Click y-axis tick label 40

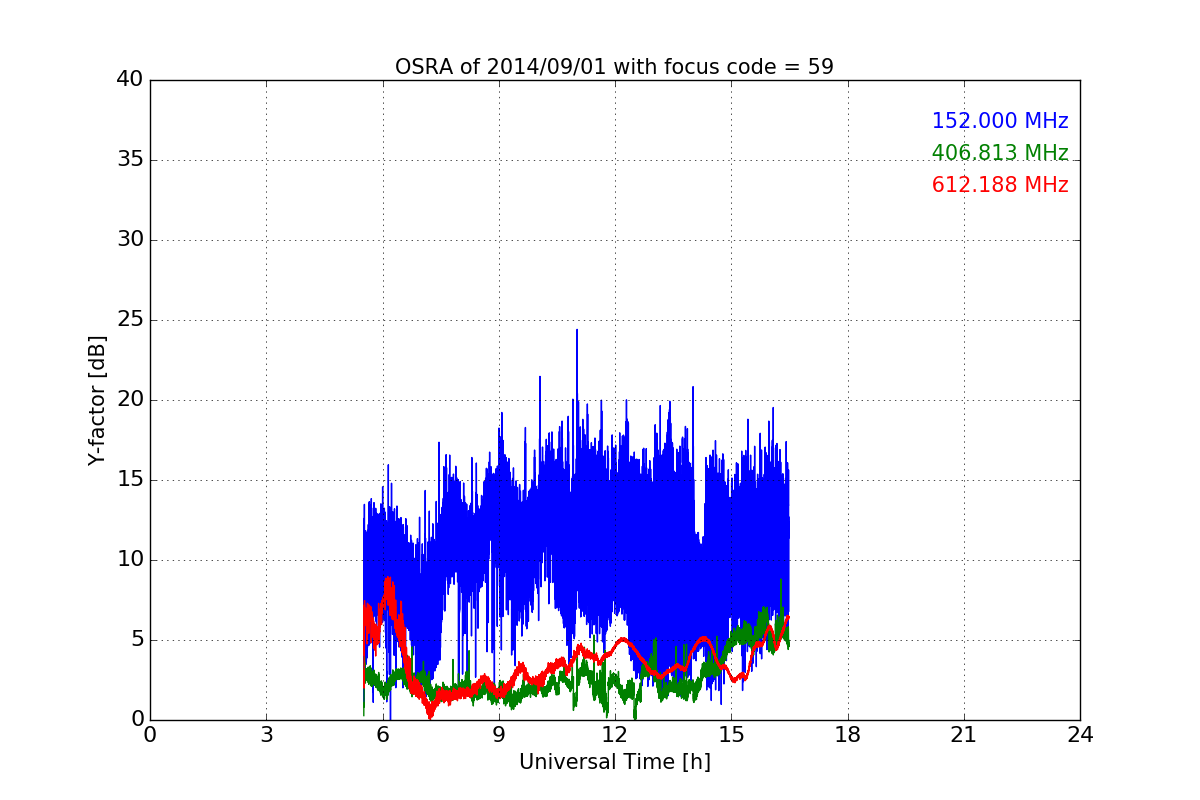click(x=130, y=80)
